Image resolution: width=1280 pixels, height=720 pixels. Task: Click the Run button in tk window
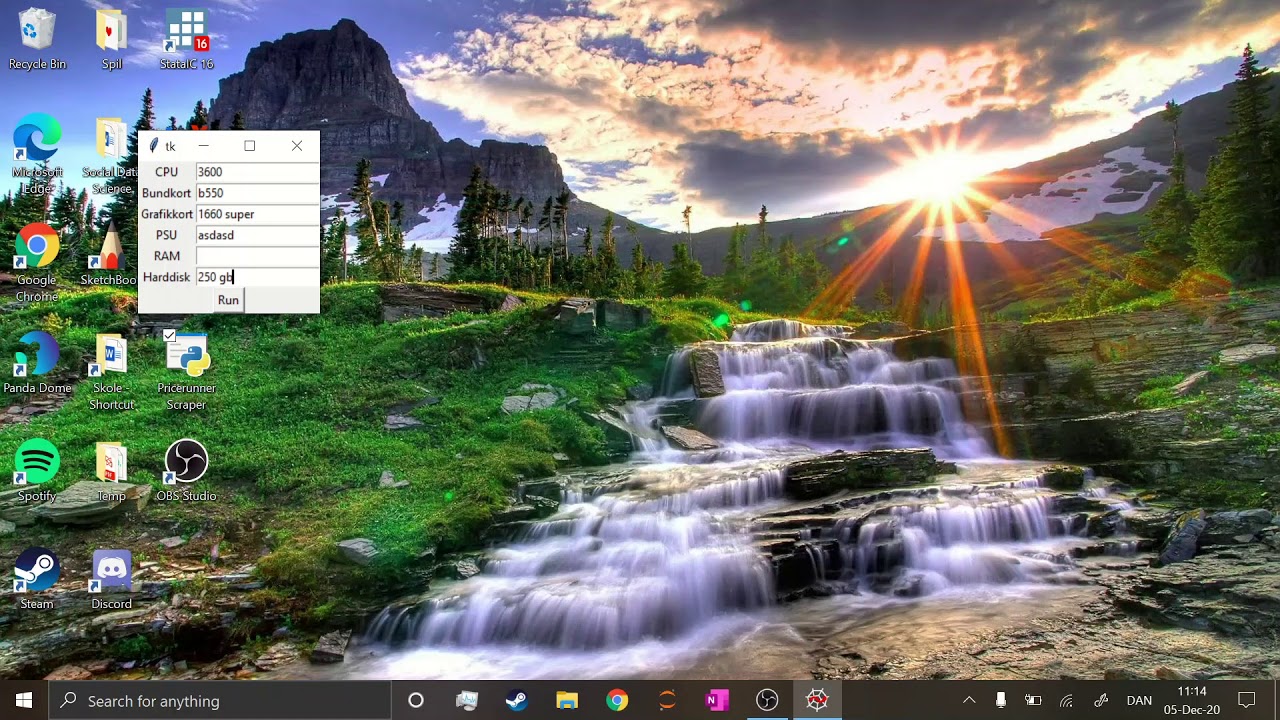(x=228, y=300)
